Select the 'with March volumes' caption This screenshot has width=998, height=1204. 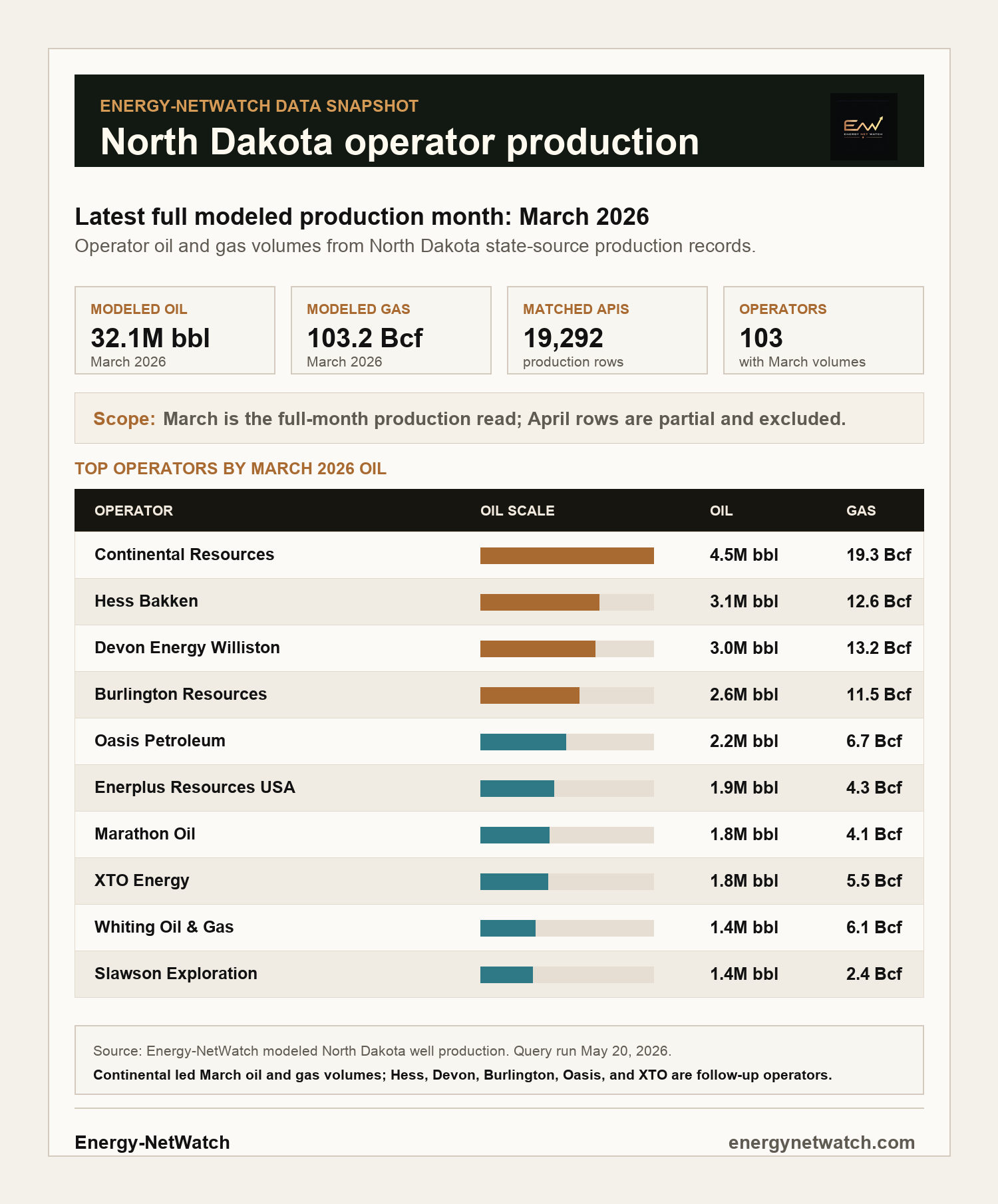pyautogui.click(x=802, y=362)
